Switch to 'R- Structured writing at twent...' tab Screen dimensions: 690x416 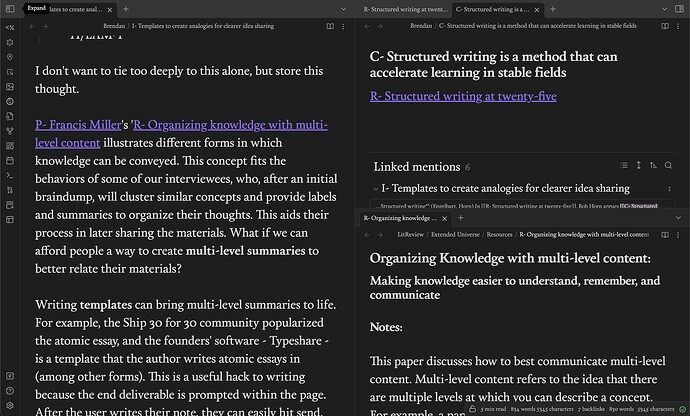tap(405, 9)
